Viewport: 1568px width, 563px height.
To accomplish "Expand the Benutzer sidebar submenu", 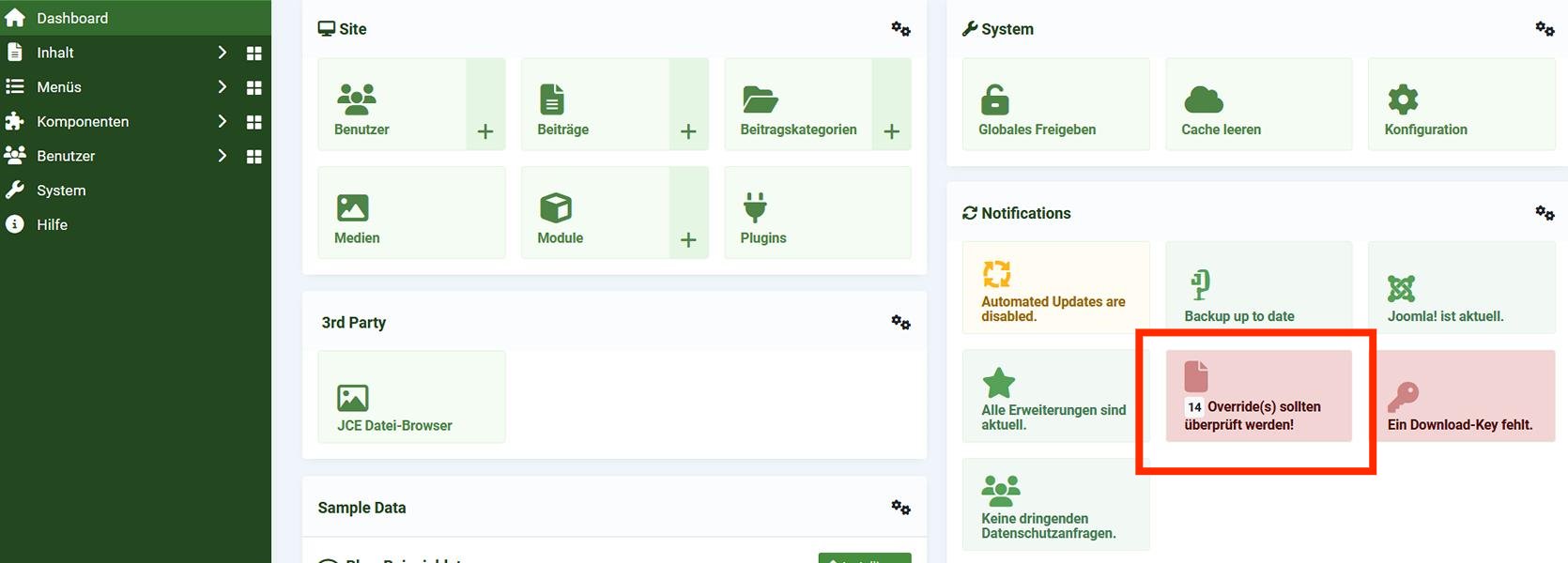I will (223, 156).
